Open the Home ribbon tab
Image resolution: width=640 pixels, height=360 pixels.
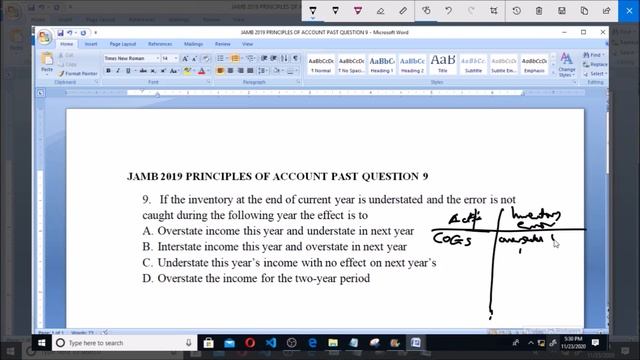click(67, 44)
